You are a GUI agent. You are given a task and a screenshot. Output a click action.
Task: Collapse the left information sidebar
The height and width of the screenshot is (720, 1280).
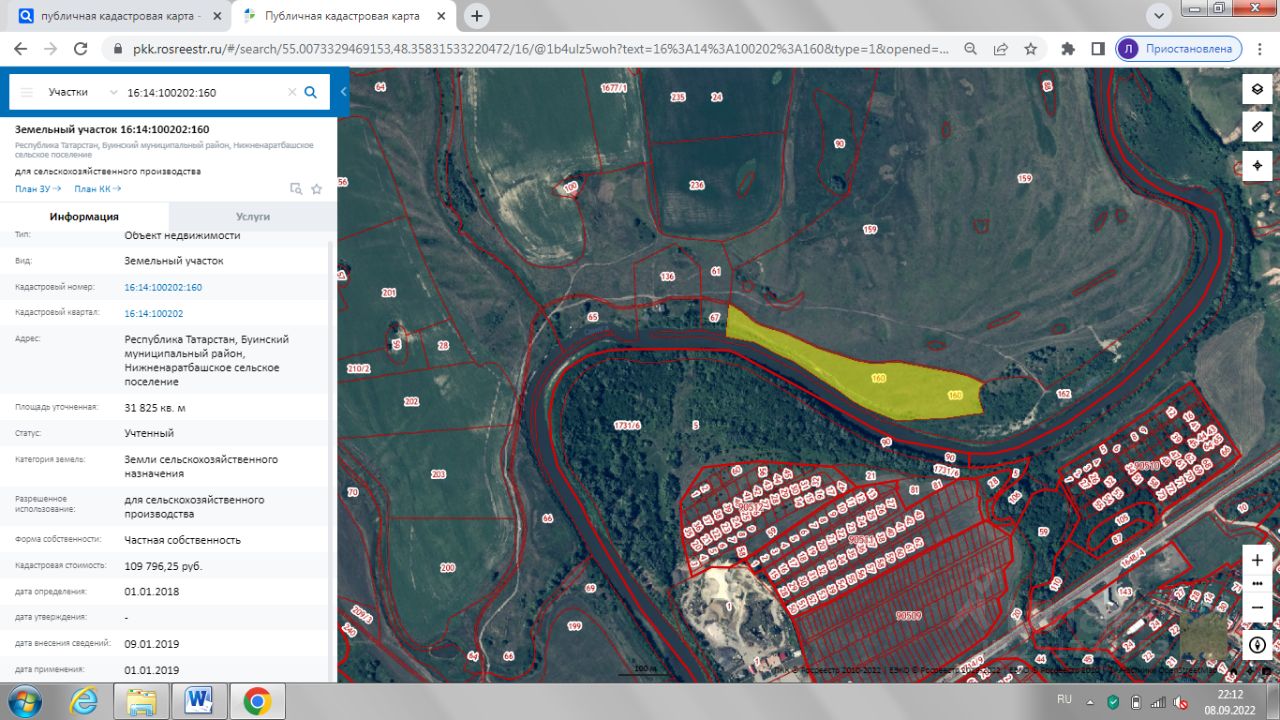click(343, 92)
